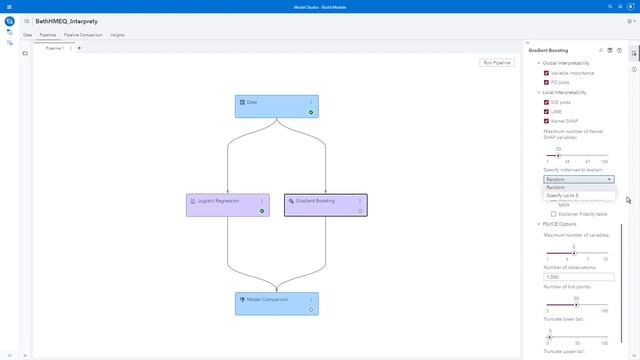Collapse the Local Interpretability section
The image size is (640, 360).
[x=538, y=93]
